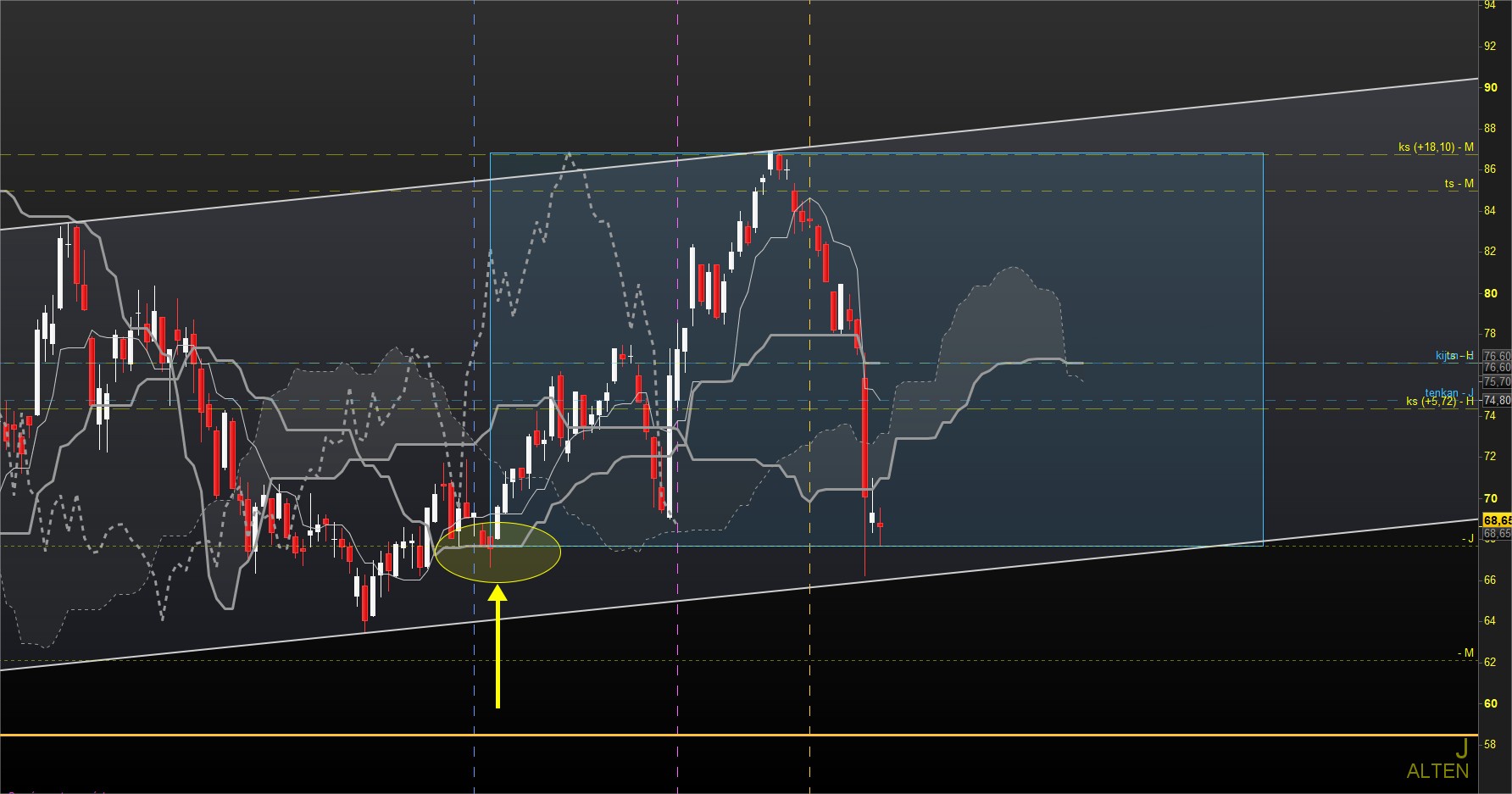Click the 82 price axis label

pyautogui.click(x=1489, y=251)
